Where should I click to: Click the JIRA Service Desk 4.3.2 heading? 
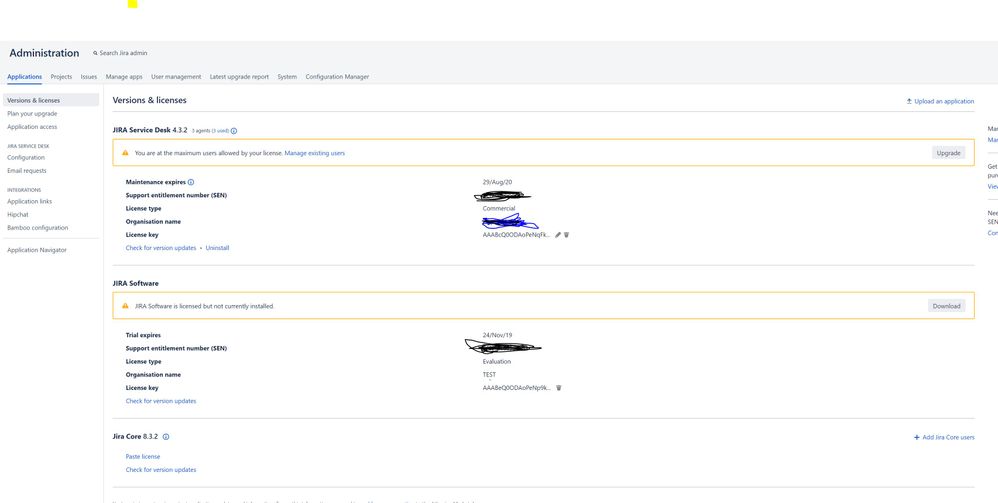pos(150,130)
